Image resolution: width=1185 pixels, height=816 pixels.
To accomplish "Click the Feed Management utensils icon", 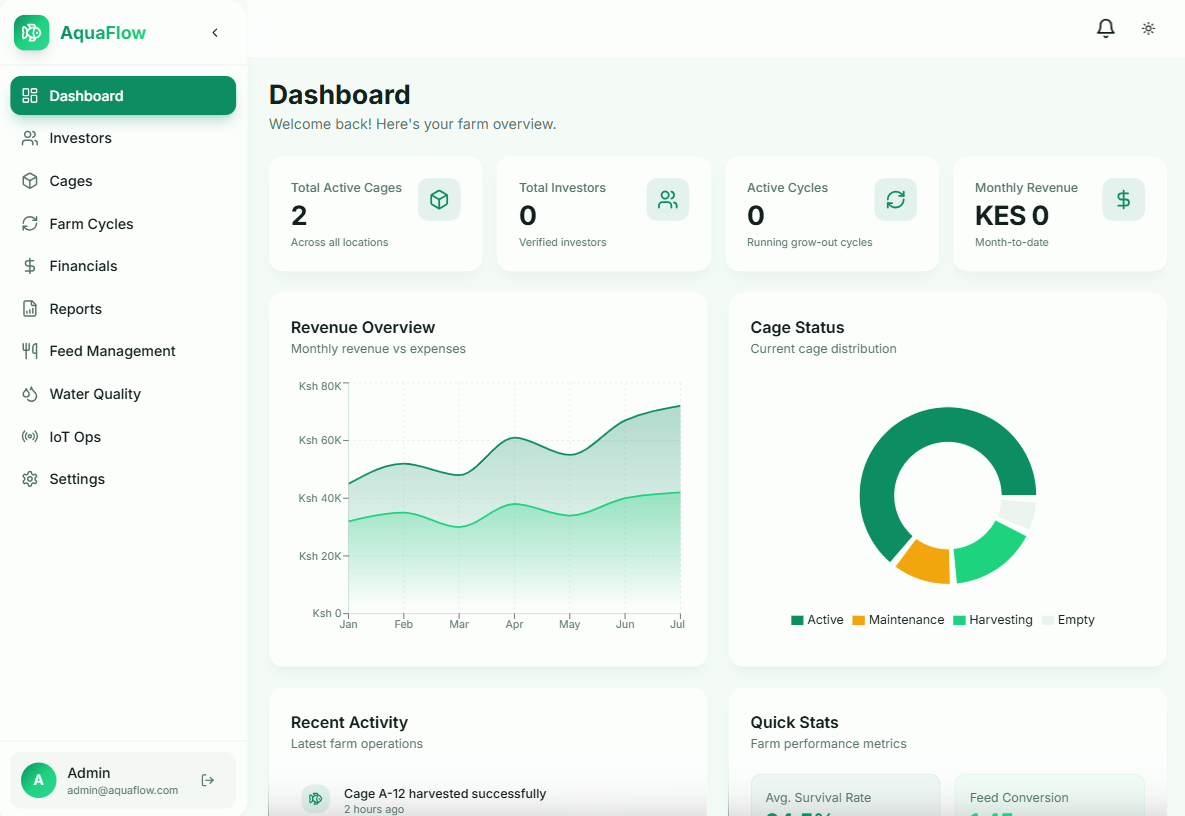I will tap(29, 351).
